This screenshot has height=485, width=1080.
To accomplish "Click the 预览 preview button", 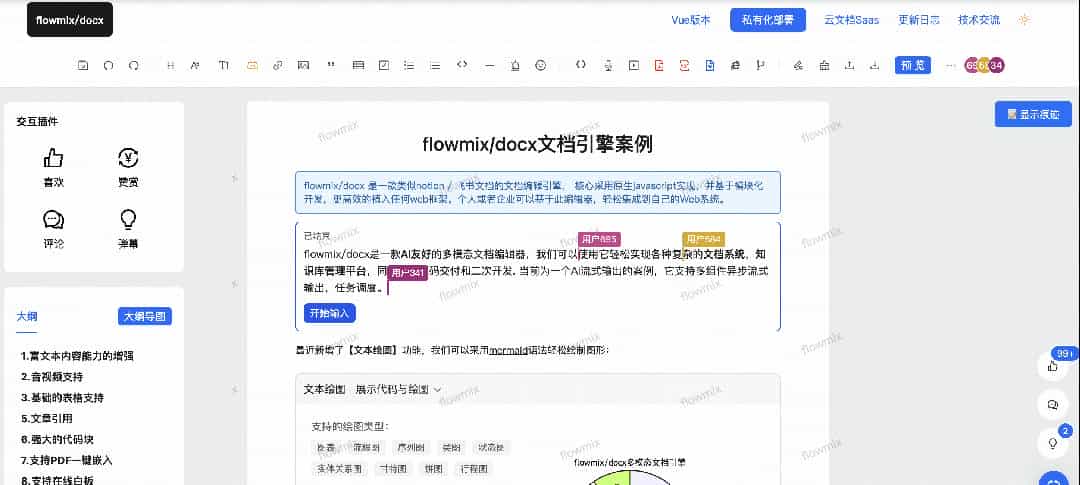I will click(x=913, y=65).
